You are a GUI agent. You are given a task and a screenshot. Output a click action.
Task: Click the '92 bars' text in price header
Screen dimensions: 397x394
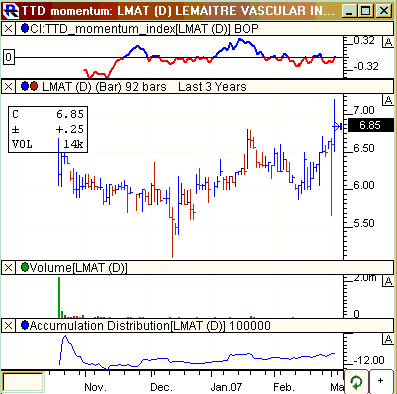coord(146,87)
